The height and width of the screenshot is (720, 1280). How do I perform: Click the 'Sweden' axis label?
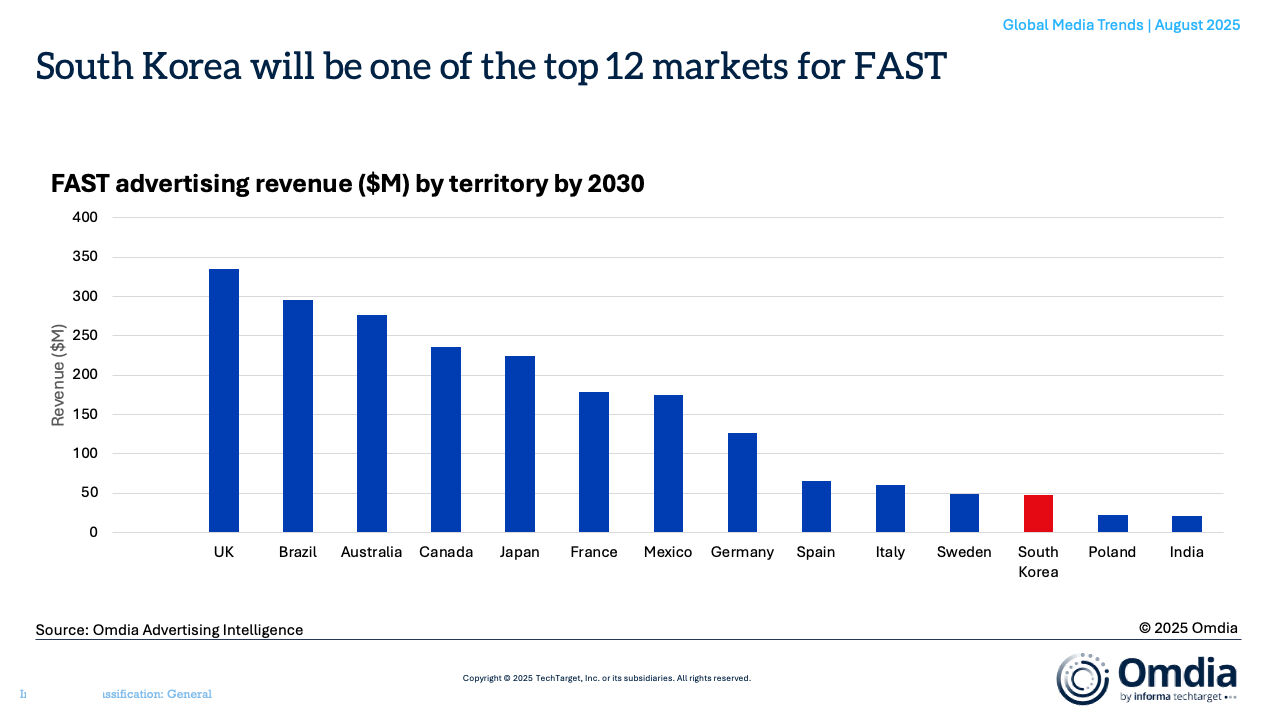964,552
